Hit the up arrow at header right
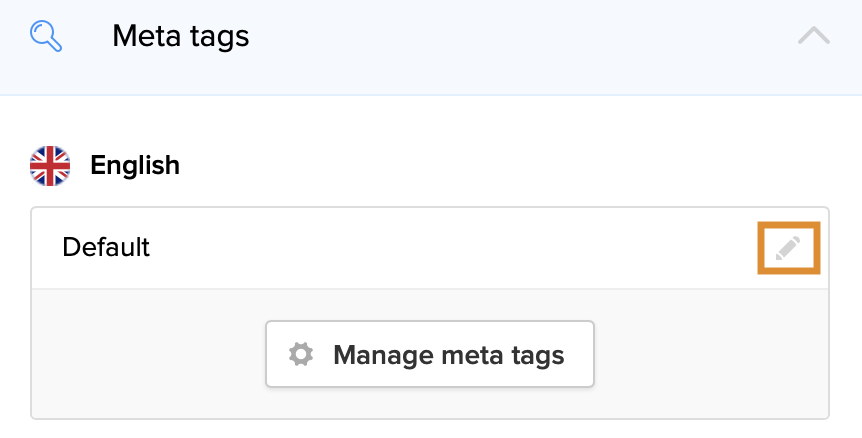The width and height of the screenshot is (862, 438). 814,37
